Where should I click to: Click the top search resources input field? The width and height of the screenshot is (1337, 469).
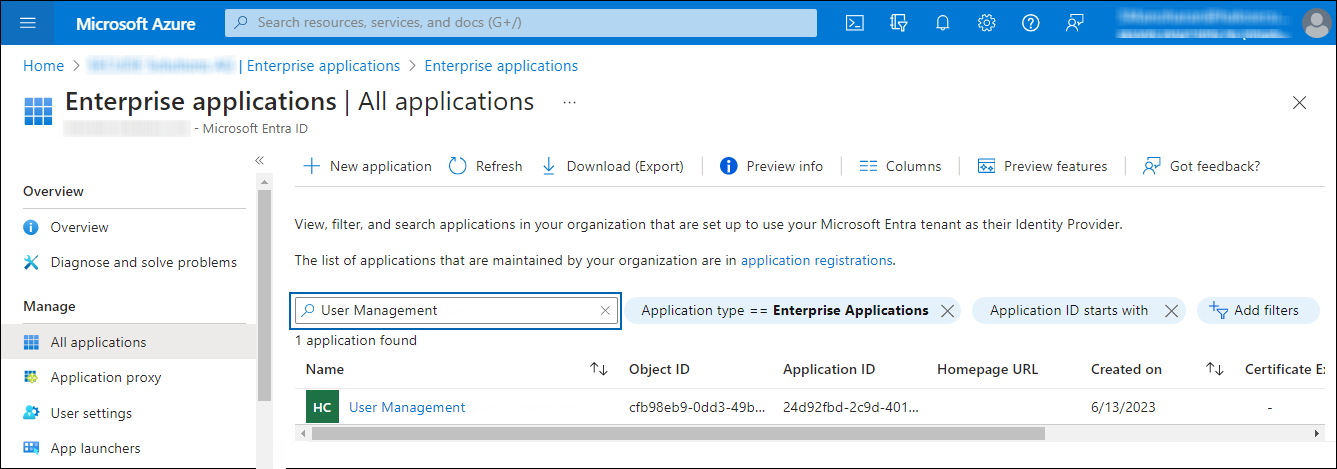(x=520, y=22)
